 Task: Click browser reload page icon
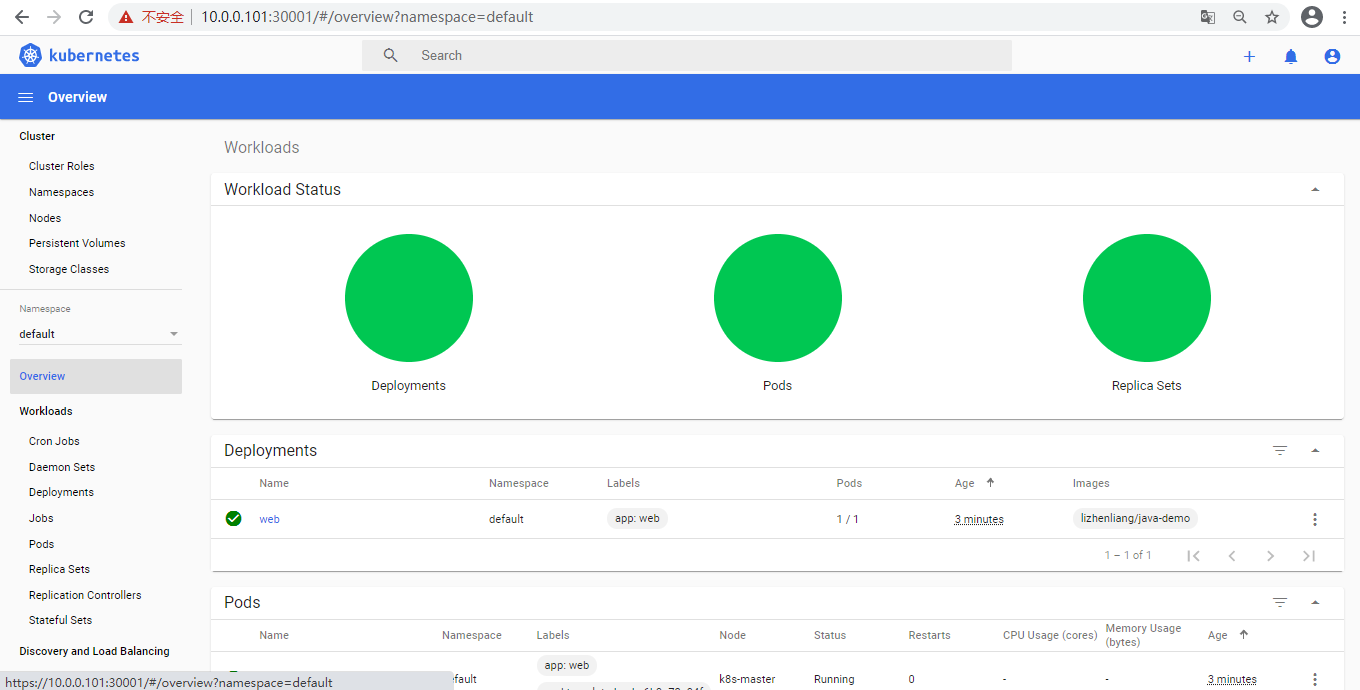pos(86,17)
